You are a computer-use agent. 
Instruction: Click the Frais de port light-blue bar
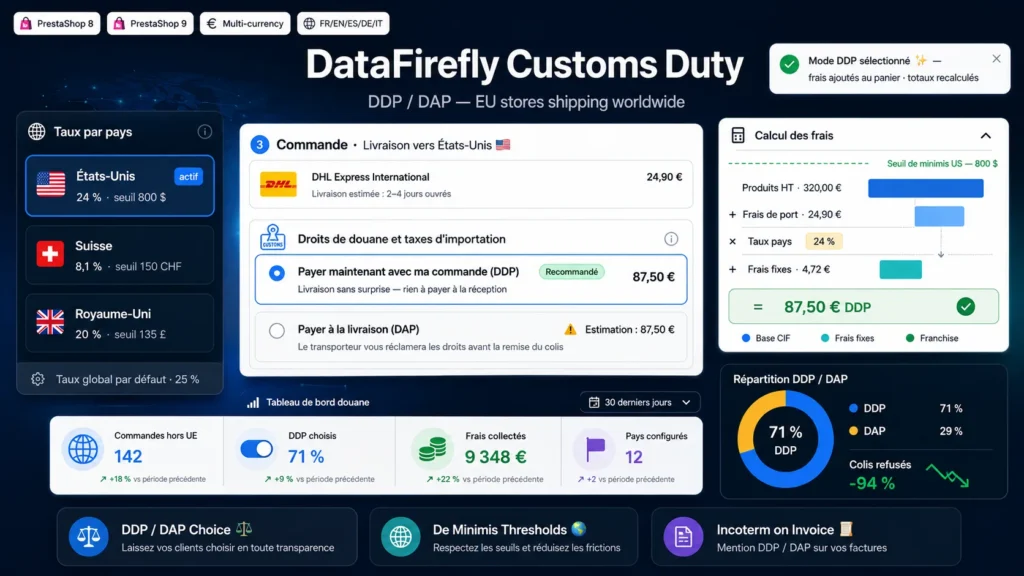pyautogui.click(x=939, y=216)
